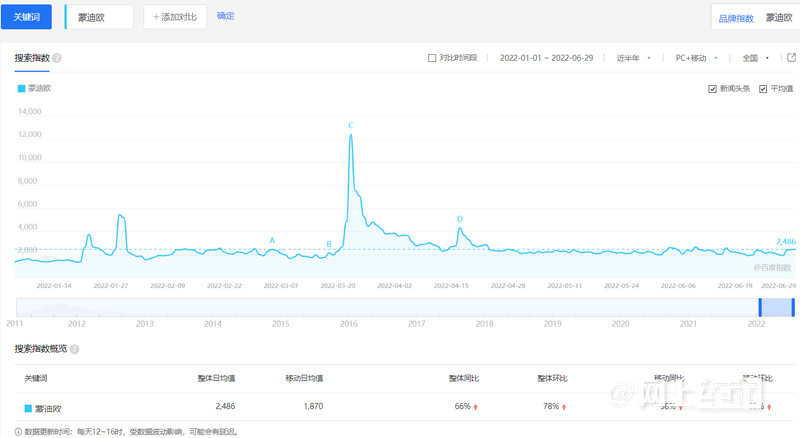Click the 整体环比 value 78%
Image resolution: width=800 pixels, height=438 pixels.
tap(551, 406)
